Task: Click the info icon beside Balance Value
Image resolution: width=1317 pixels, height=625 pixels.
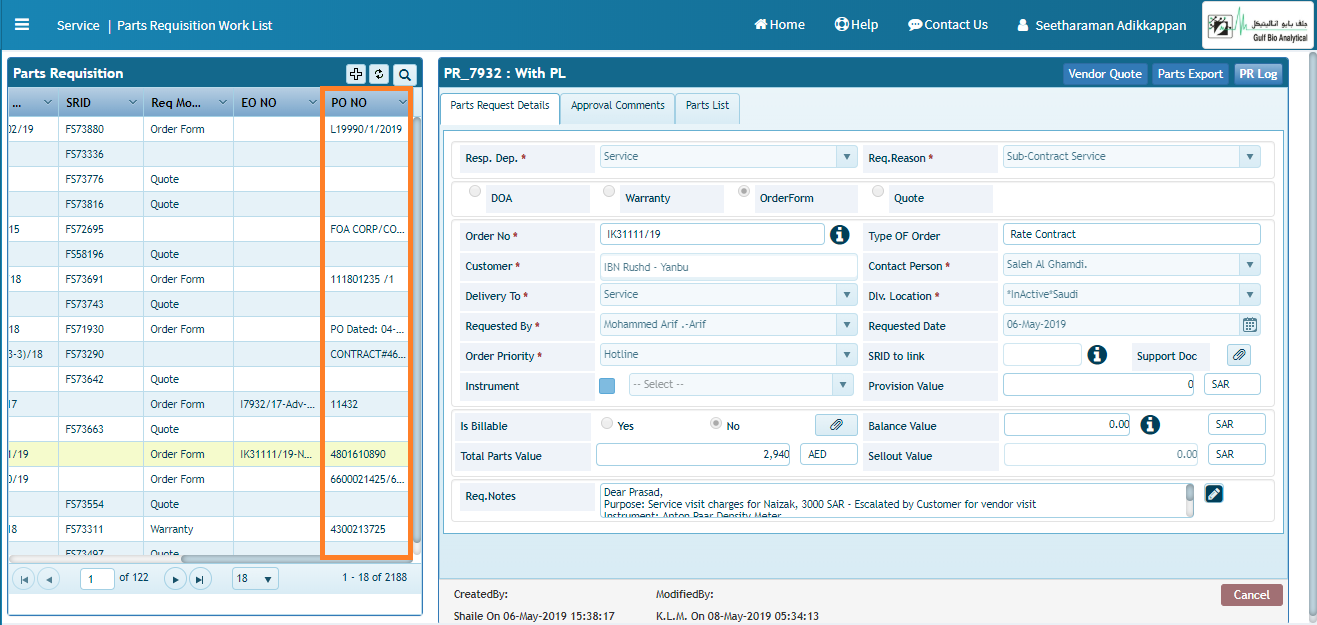Action: (x=1150, y=425)
